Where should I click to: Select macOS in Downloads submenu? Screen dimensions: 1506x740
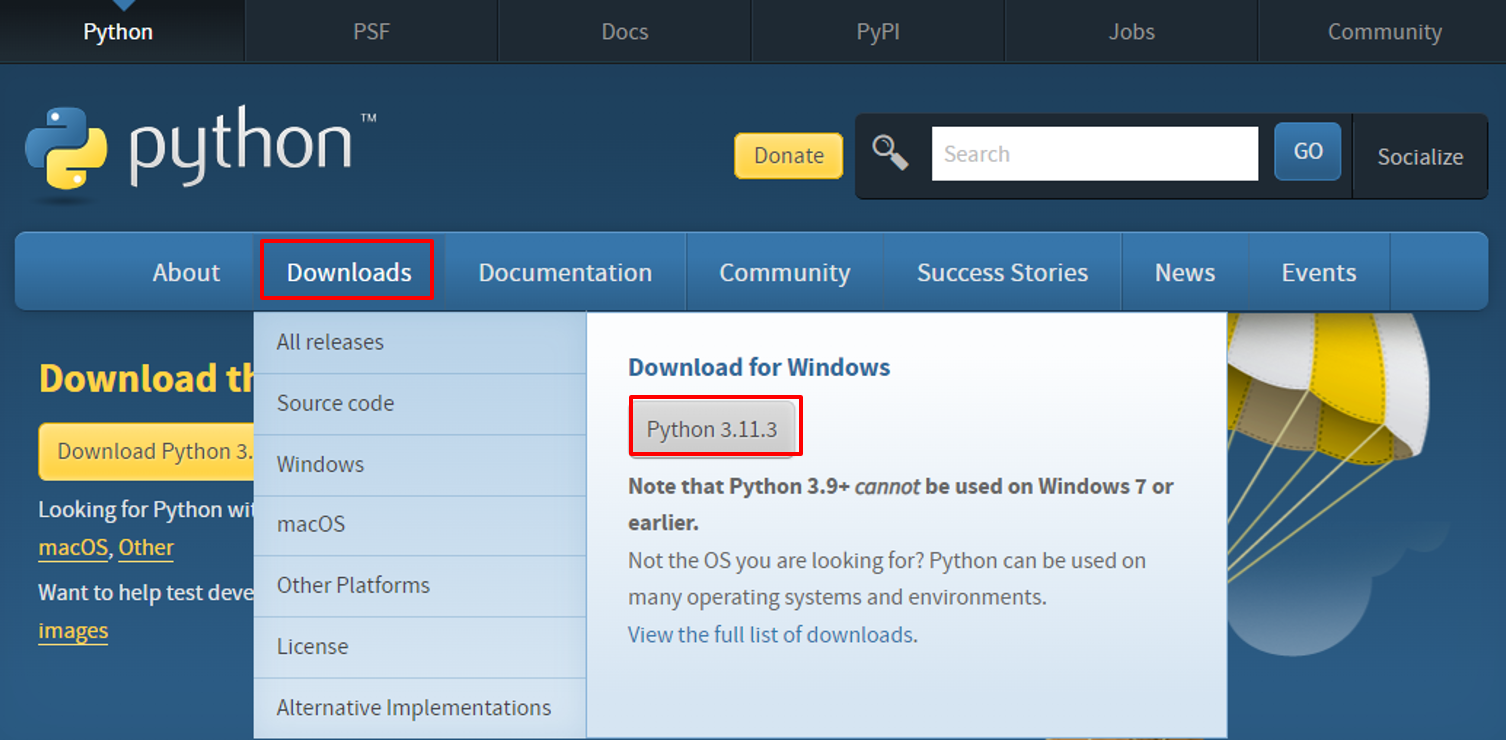pyautogui.click(x=420, y=525)
